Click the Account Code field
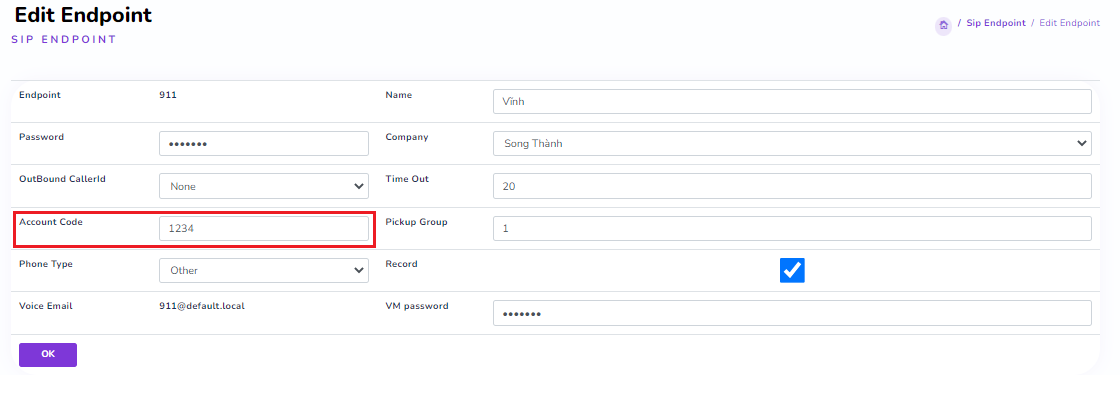 [x=264, y=229]
